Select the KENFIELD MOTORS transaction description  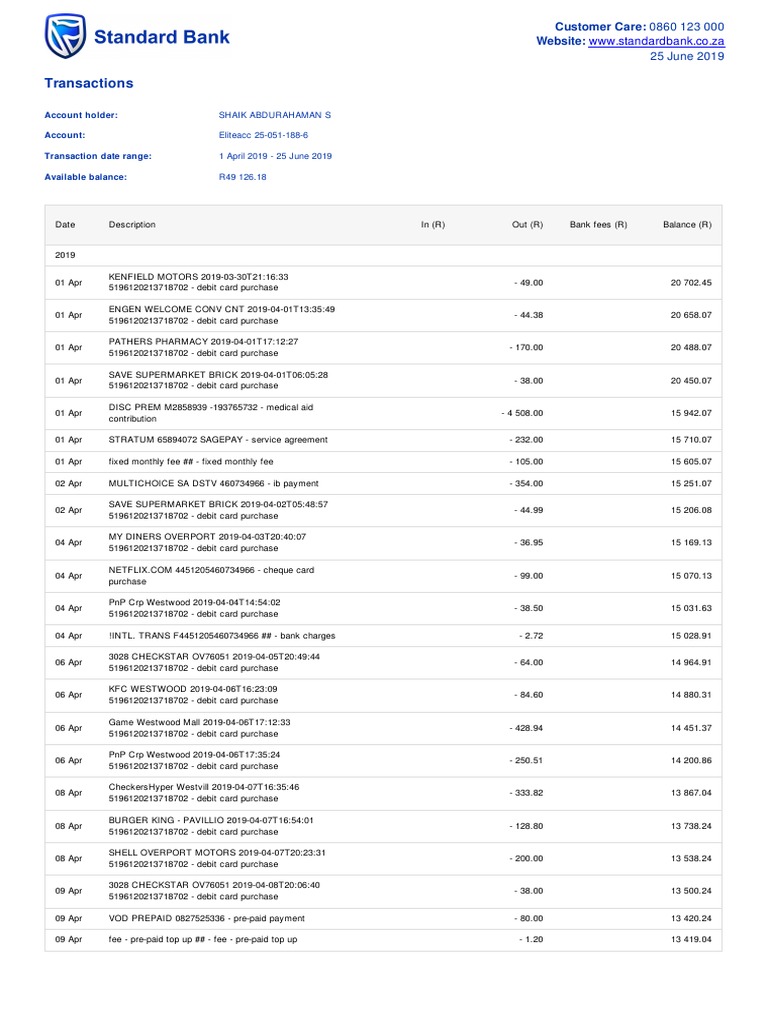click(x=199, y=282)
